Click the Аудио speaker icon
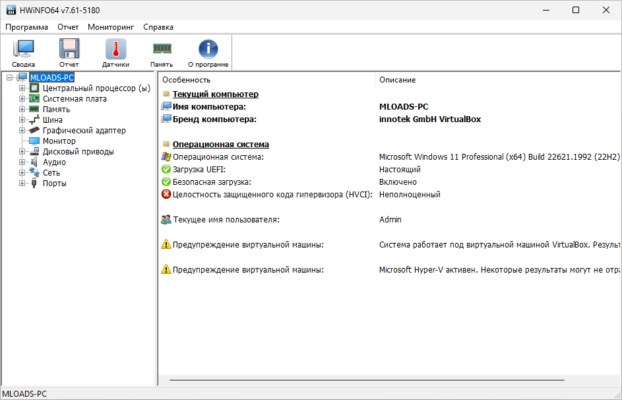The width and height of the screenshot is (622, 400). pos(35,162)
